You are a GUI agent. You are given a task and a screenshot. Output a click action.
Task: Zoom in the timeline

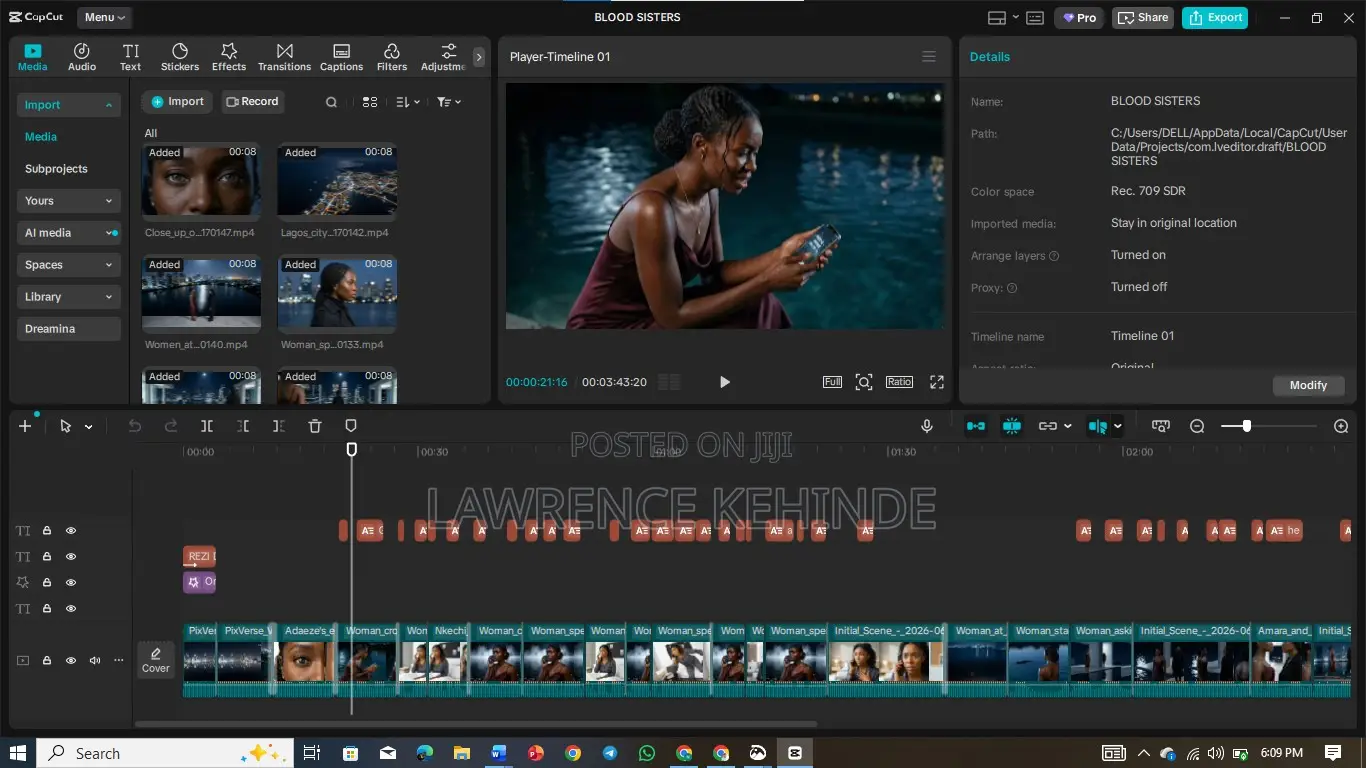(1341, 426)
